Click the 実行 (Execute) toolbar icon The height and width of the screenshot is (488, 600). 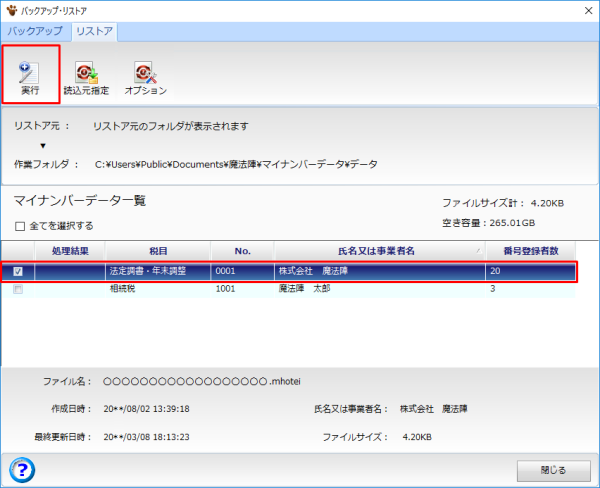tap(30, 76)
